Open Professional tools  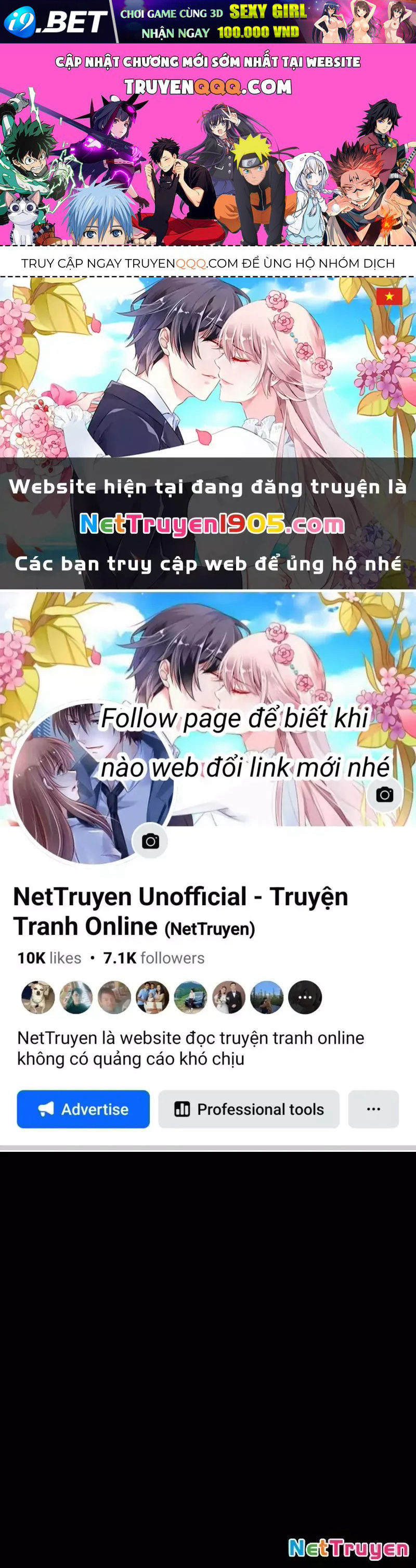[249, 1109]
